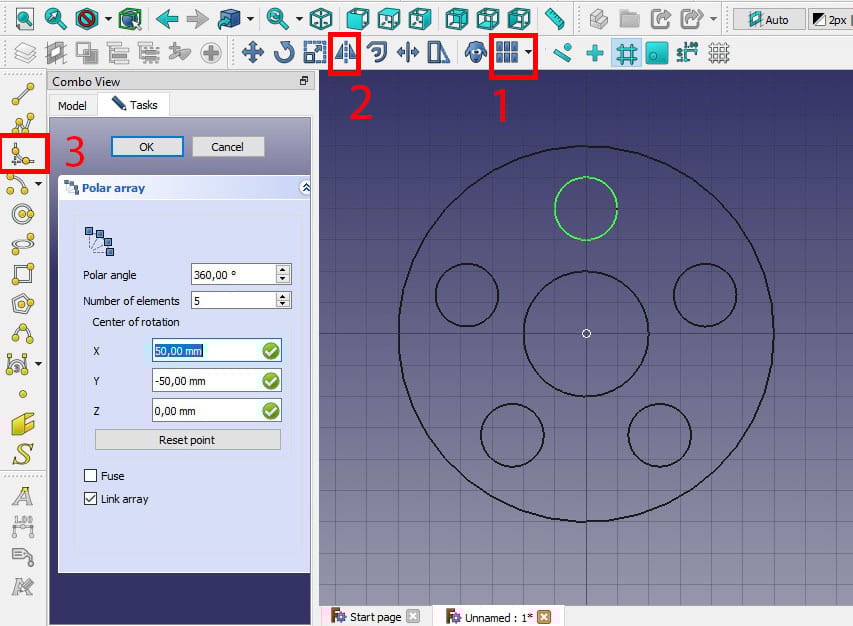Click the Go to linked object icon
The width and height of the screenshot is (853, 626).
pos(229,19)
